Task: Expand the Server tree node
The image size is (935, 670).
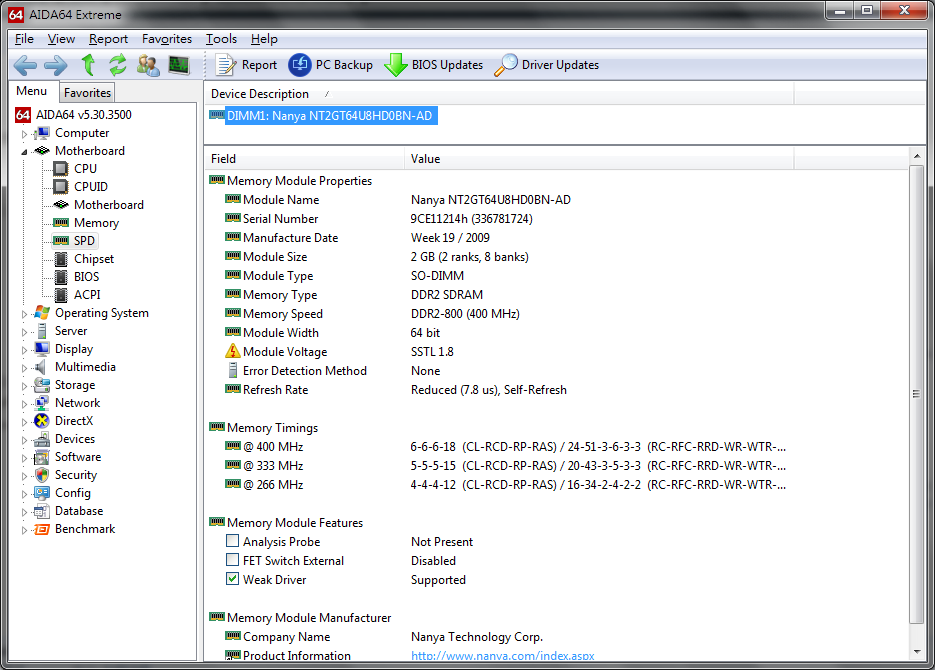Action: [x=24, y=332]
